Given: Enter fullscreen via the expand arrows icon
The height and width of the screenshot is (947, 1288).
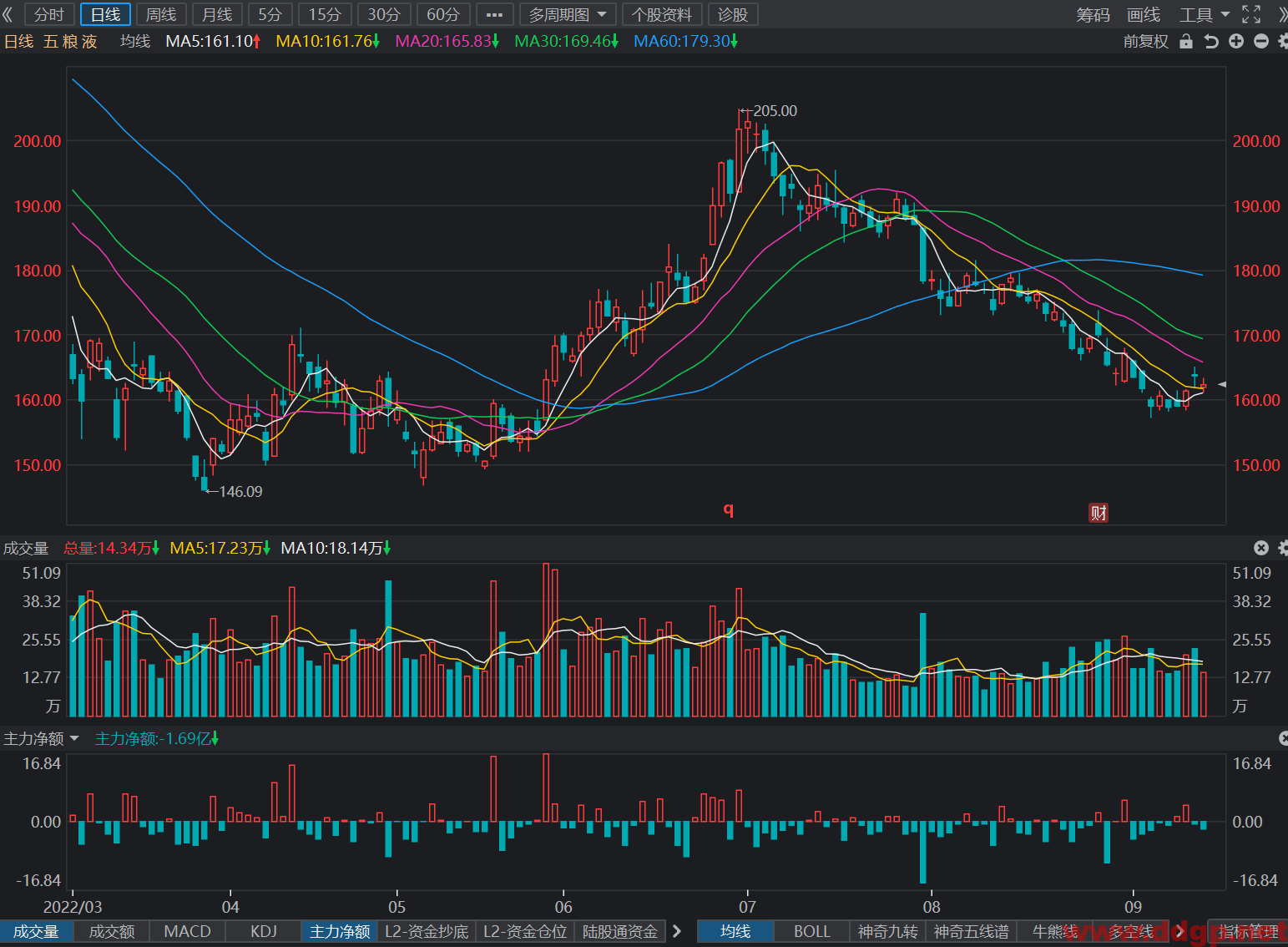Looking at the screenshot, I should coord(1251,14).
